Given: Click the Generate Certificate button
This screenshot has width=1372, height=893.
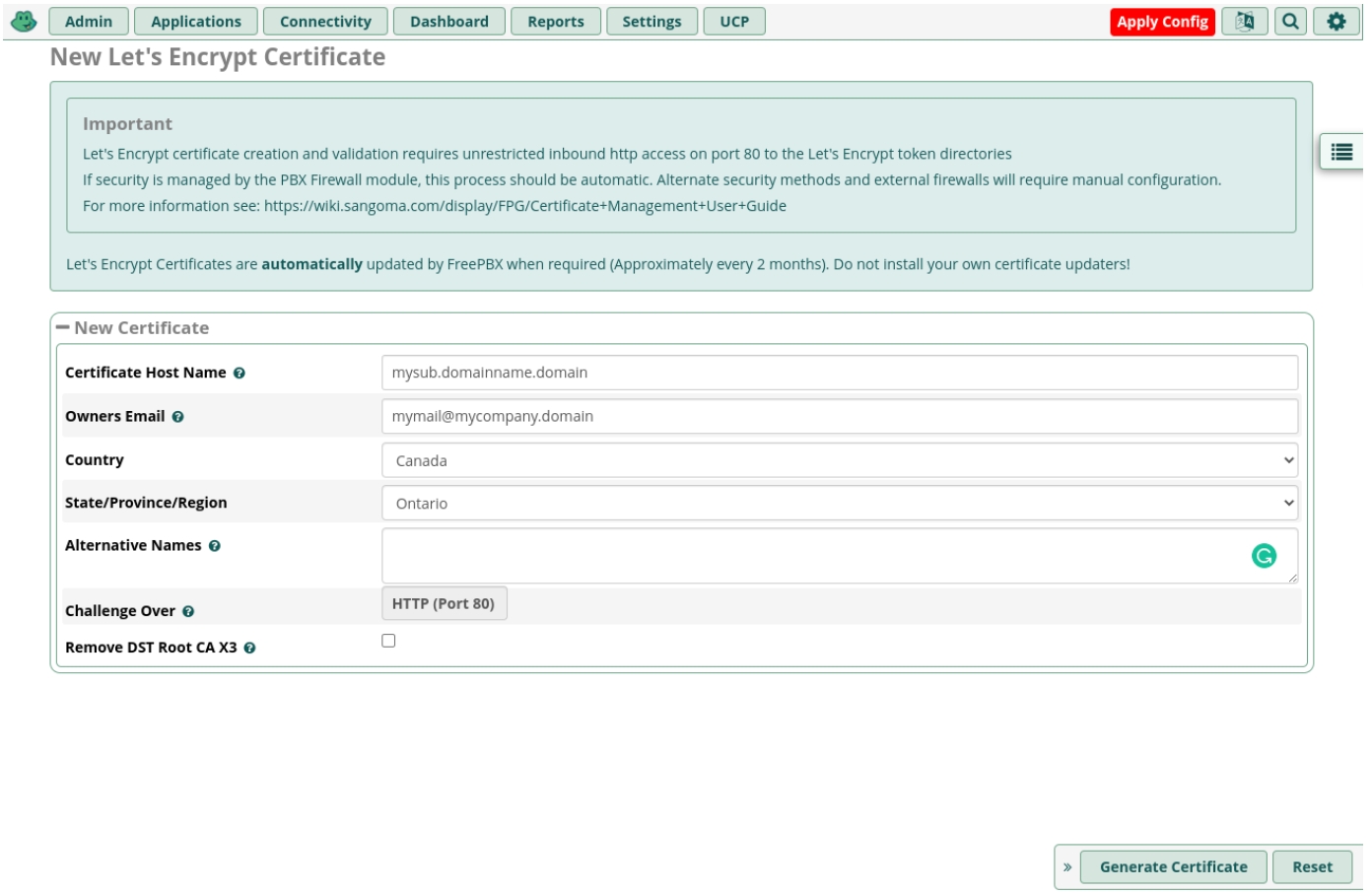Looking at the screenshot, I should pyautogui.click(x=1173, y=867).
